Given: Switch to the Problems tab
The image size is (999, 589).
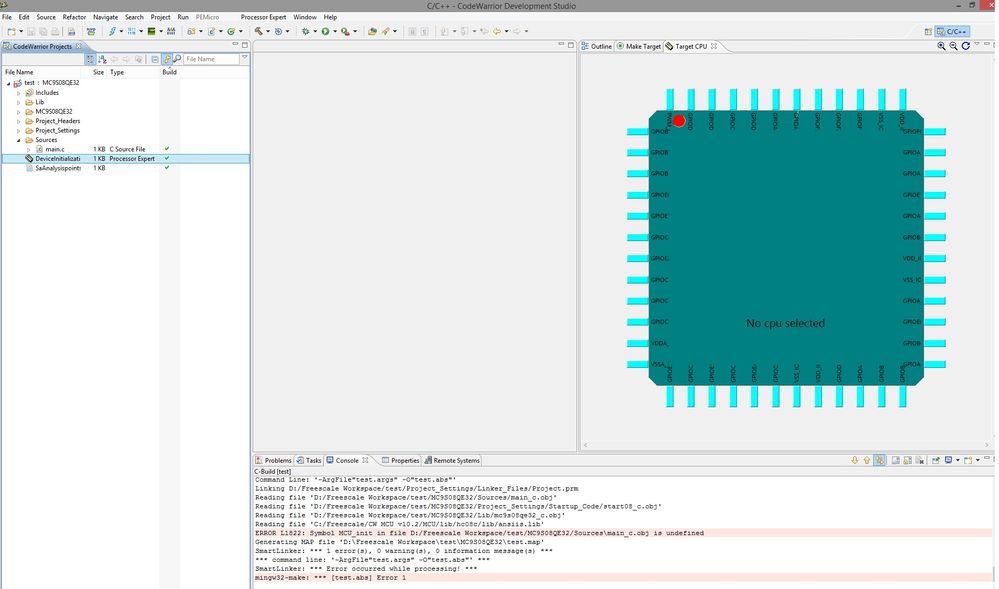Looking at the screenshot, I should coord(277,461).
